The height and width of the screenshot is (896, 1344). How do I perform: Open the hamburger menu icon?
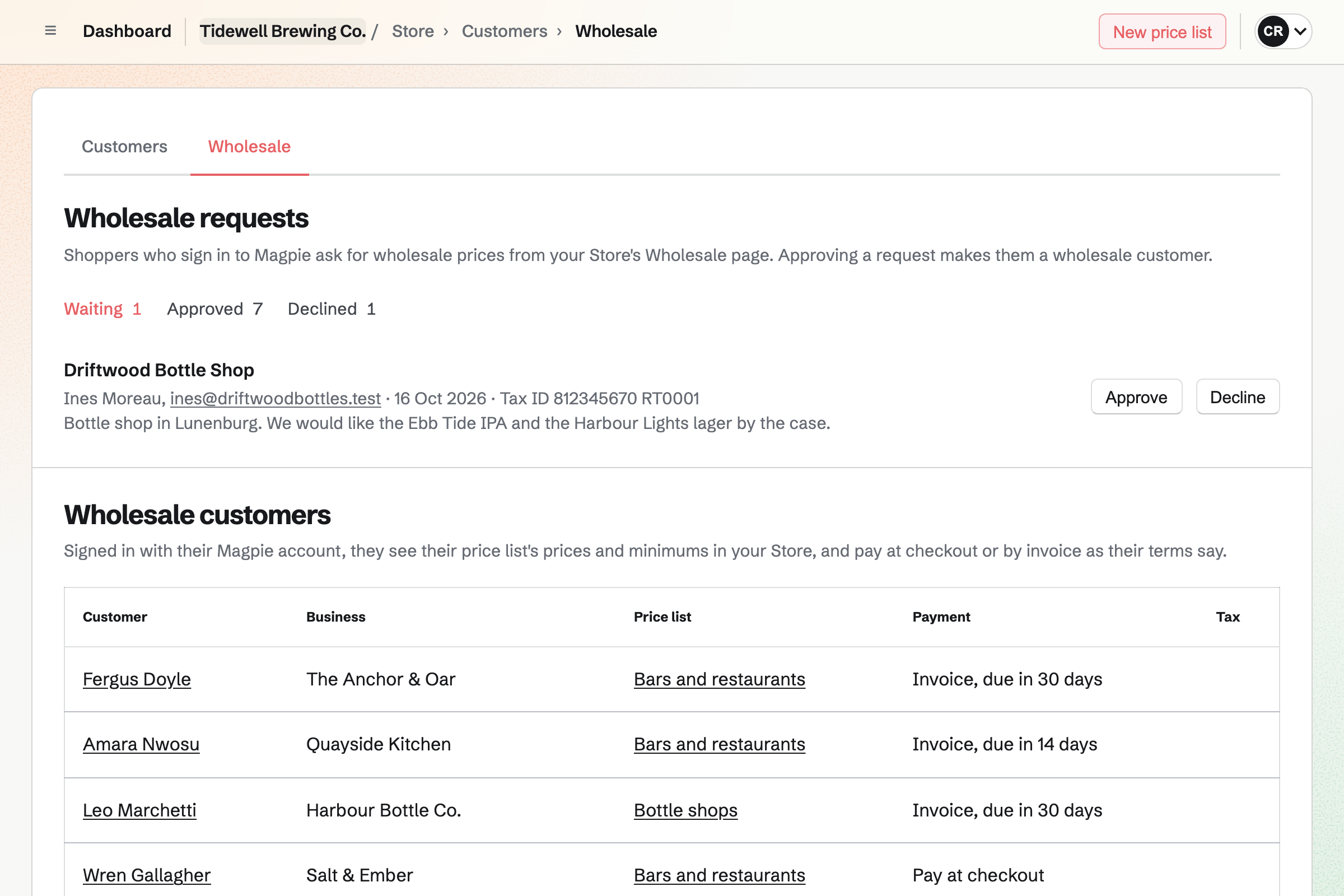(50, 31)
